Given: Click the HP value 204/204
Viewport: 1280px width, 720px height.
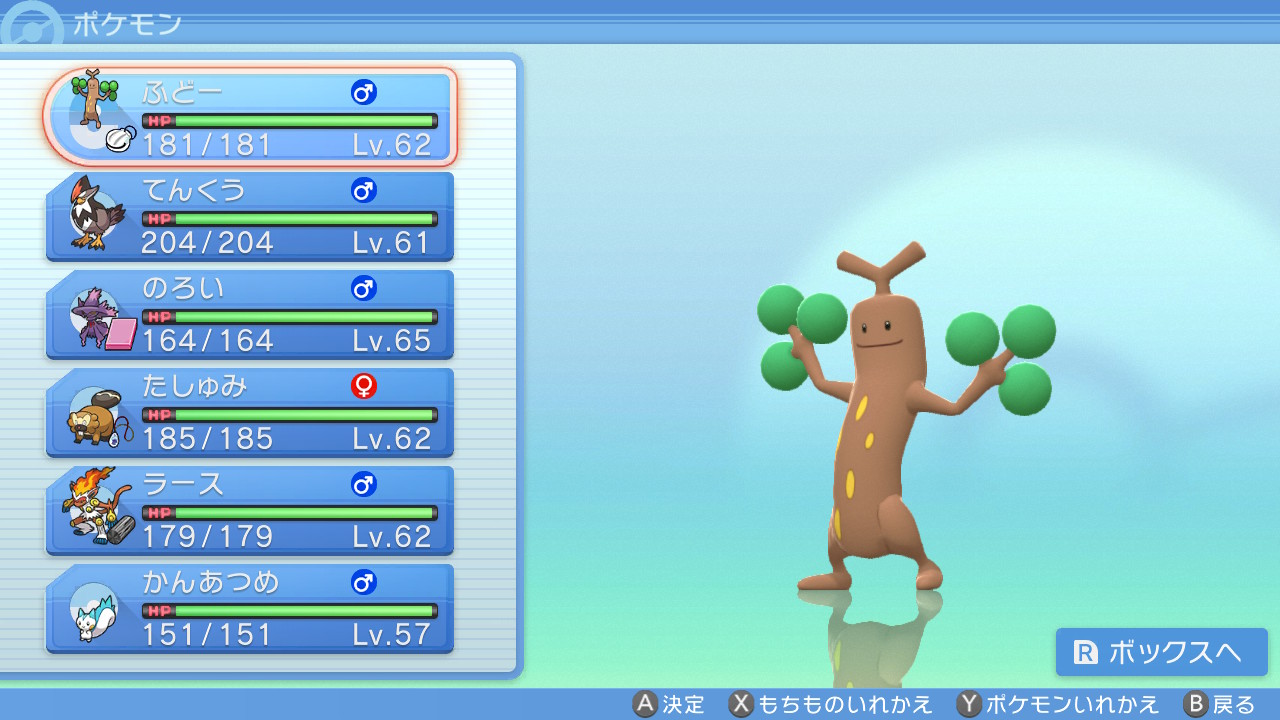Looking at the screenshot, I should click(207, 243).
